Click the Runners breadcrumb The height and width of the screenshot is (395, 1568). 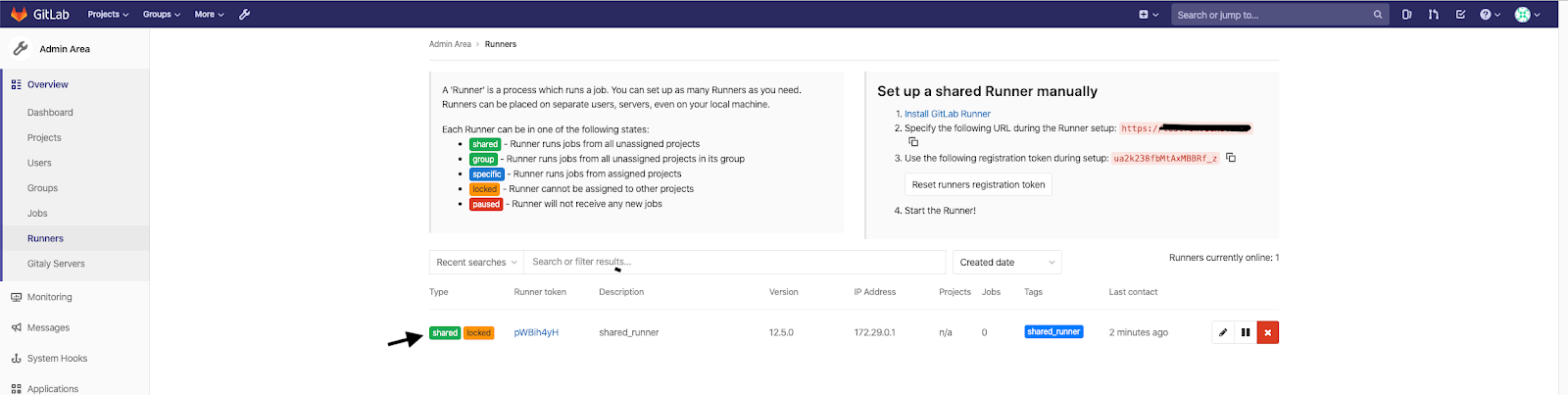click(501, 44)
